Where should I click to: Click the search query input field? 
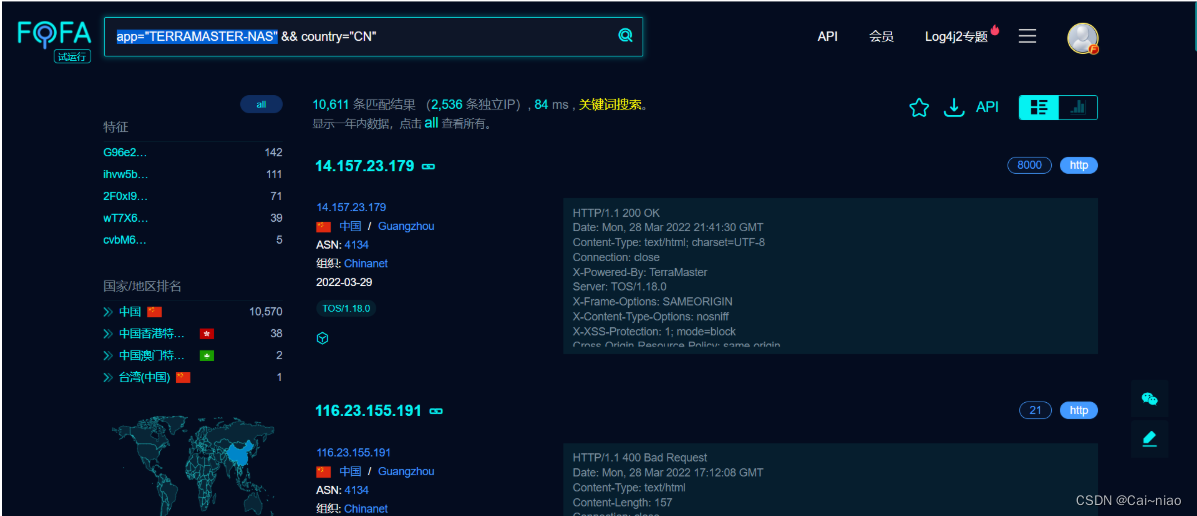tap(373, 36)
